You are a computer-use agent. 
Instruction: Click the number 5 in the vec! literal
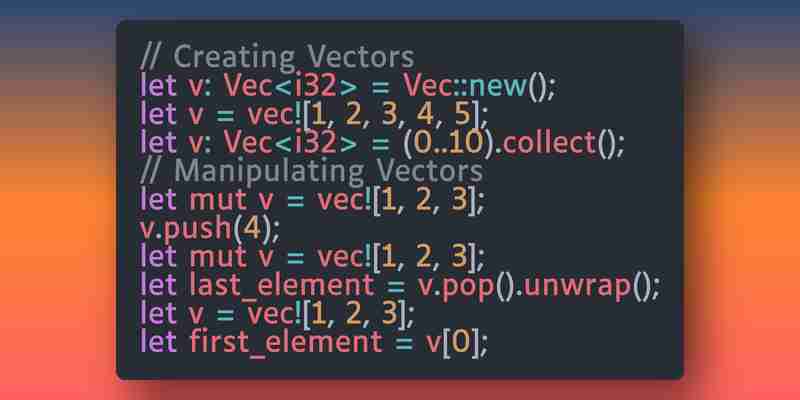tap(464, 113)
